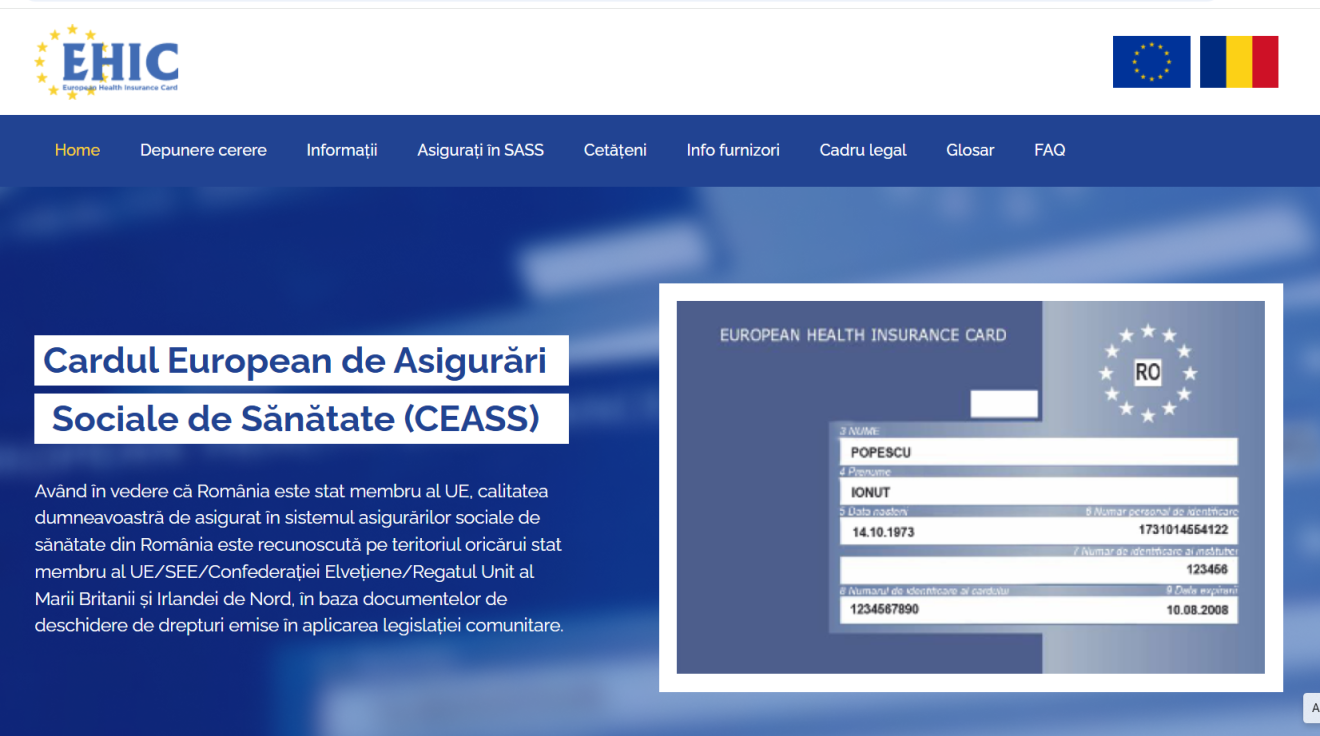Click the expiry date 10.08.2008 on card
The width and height of the screenshot is (1320, 736).
click(1196, 610)
